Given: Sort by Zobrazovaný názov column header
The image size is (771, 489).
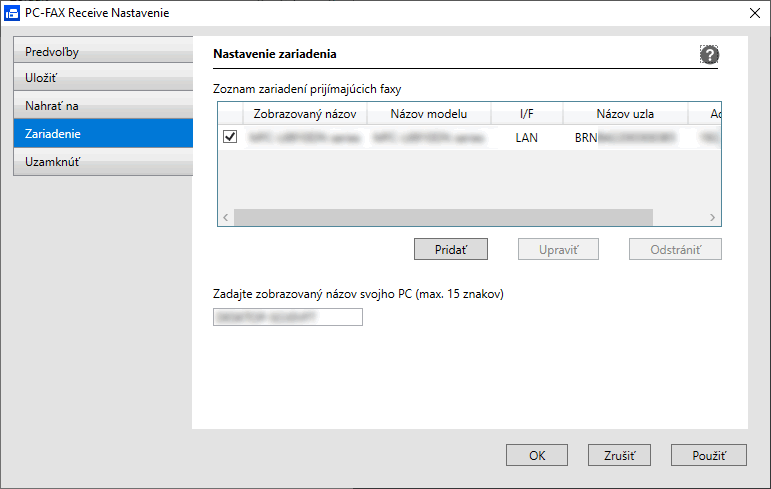Looking at the screenshot, I should 305,114.
